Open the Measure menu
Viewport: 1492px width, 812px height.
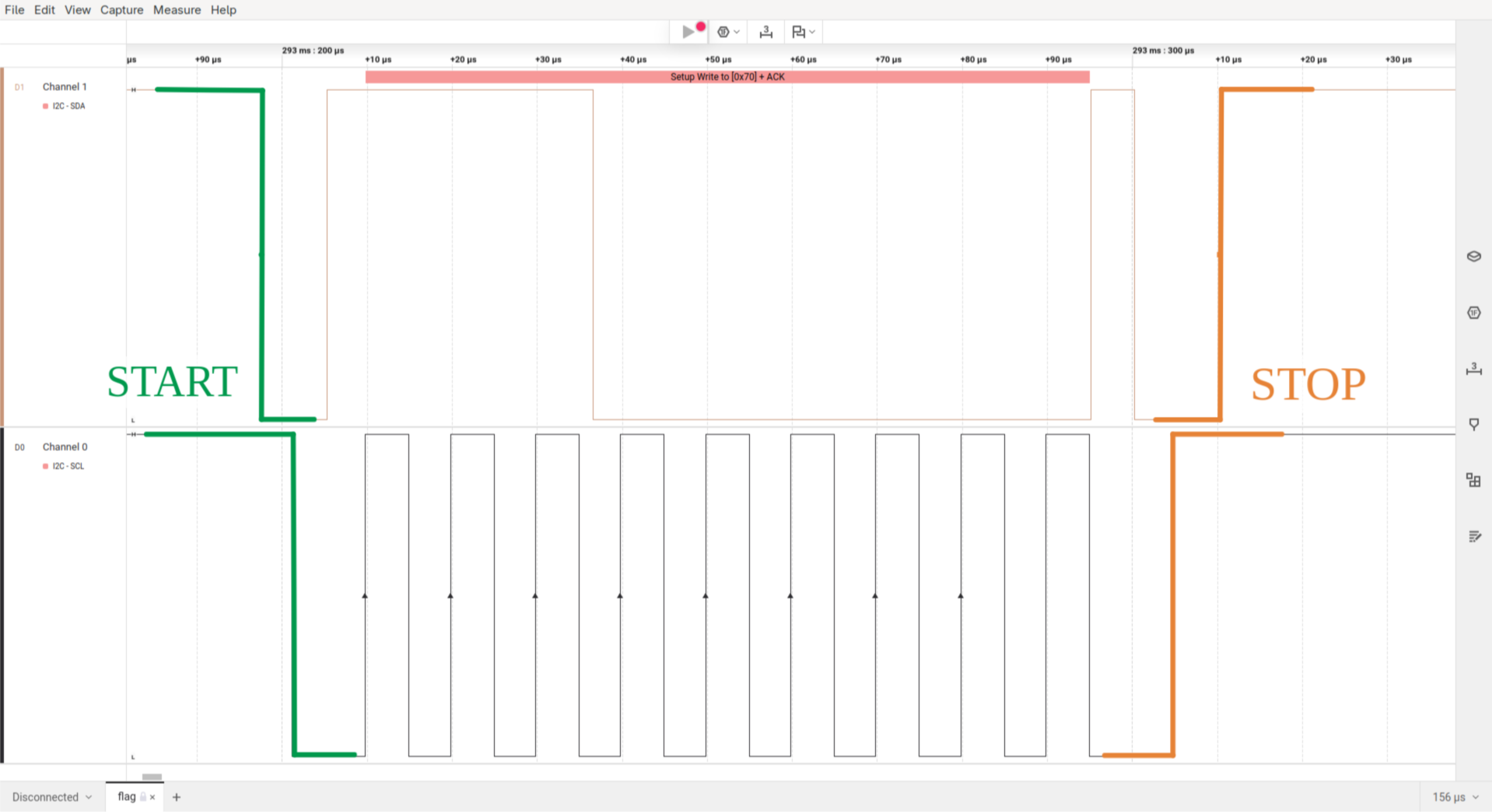[177, 9]
